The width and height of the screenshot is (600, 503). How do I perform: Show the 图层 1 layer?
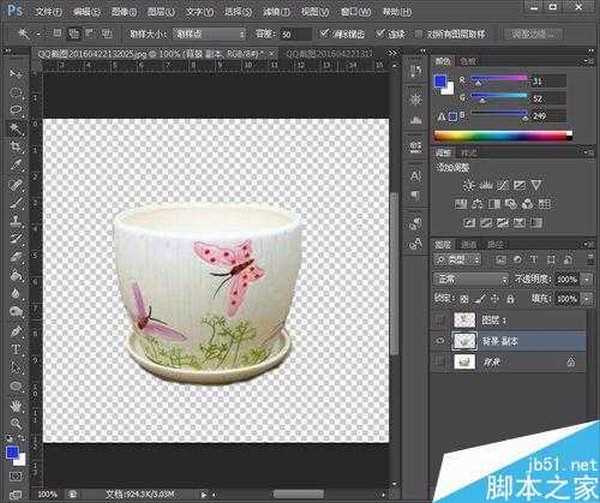pos(441,318)
